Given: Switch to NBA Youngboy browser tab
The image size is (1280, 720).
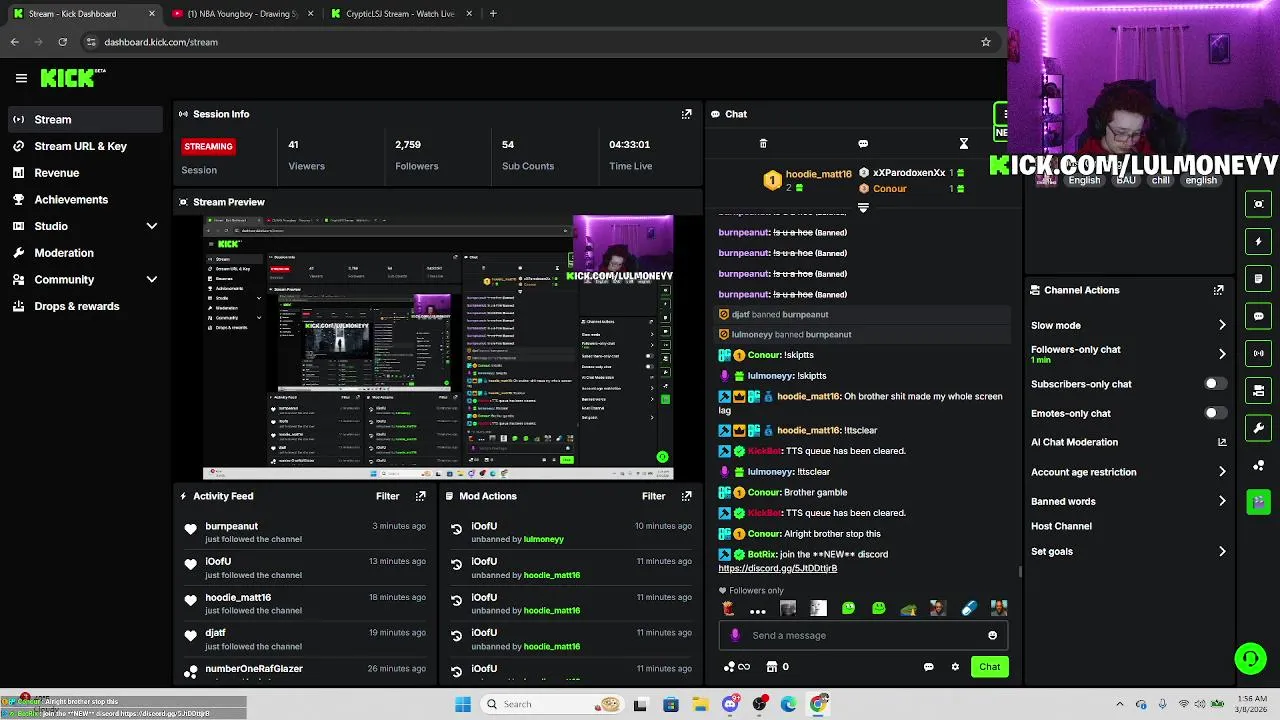Looking at the screenshot, I should (x=240, y=14).
